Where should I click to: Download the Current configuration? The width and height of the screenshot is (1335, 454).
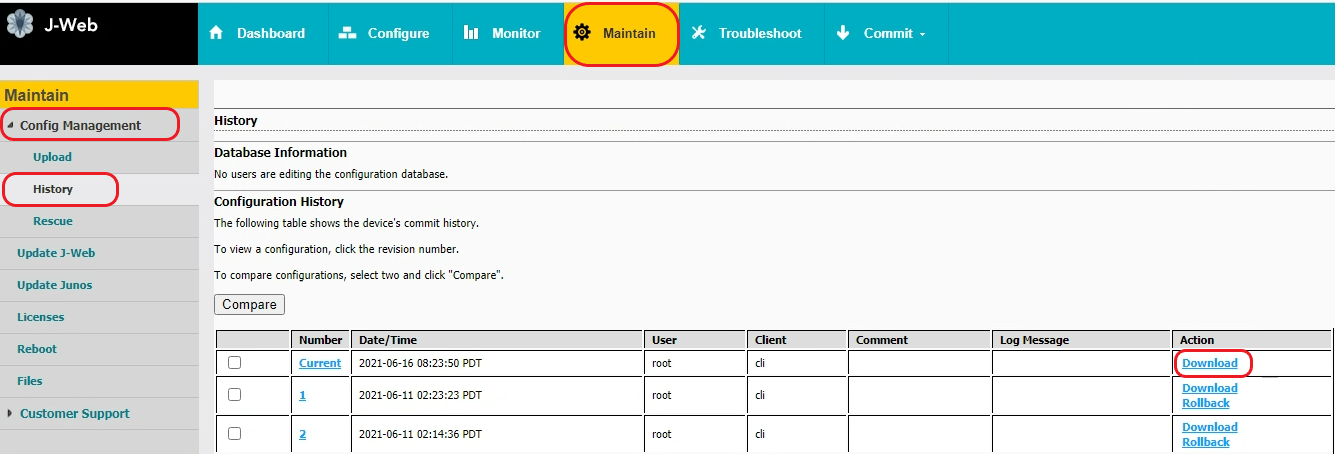pos(1210,363)
